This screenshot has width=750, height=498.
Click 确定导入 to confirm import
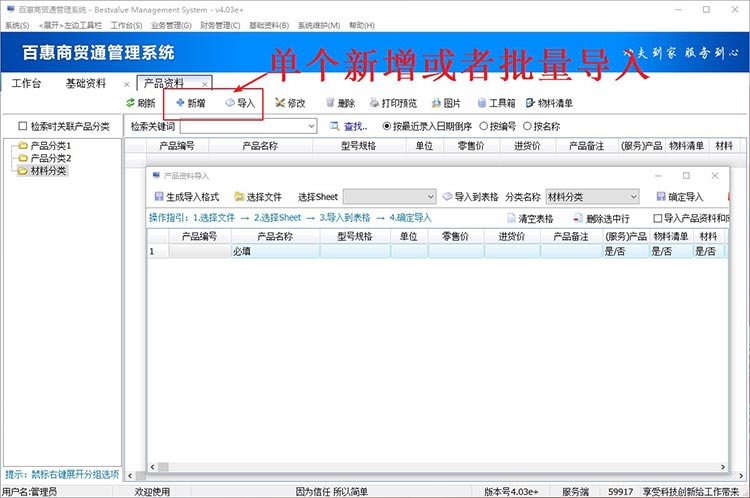point(680,197)
